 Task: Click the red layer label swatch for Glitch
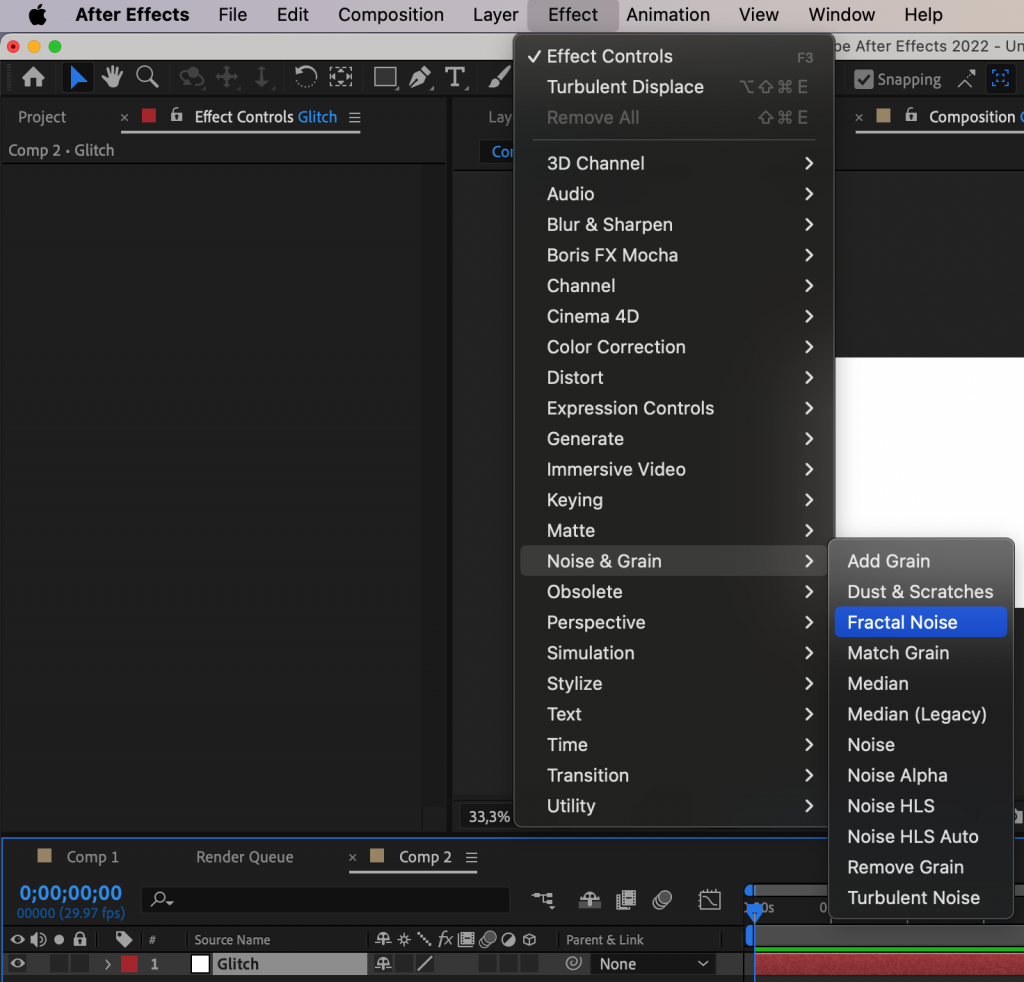[130, 964]
